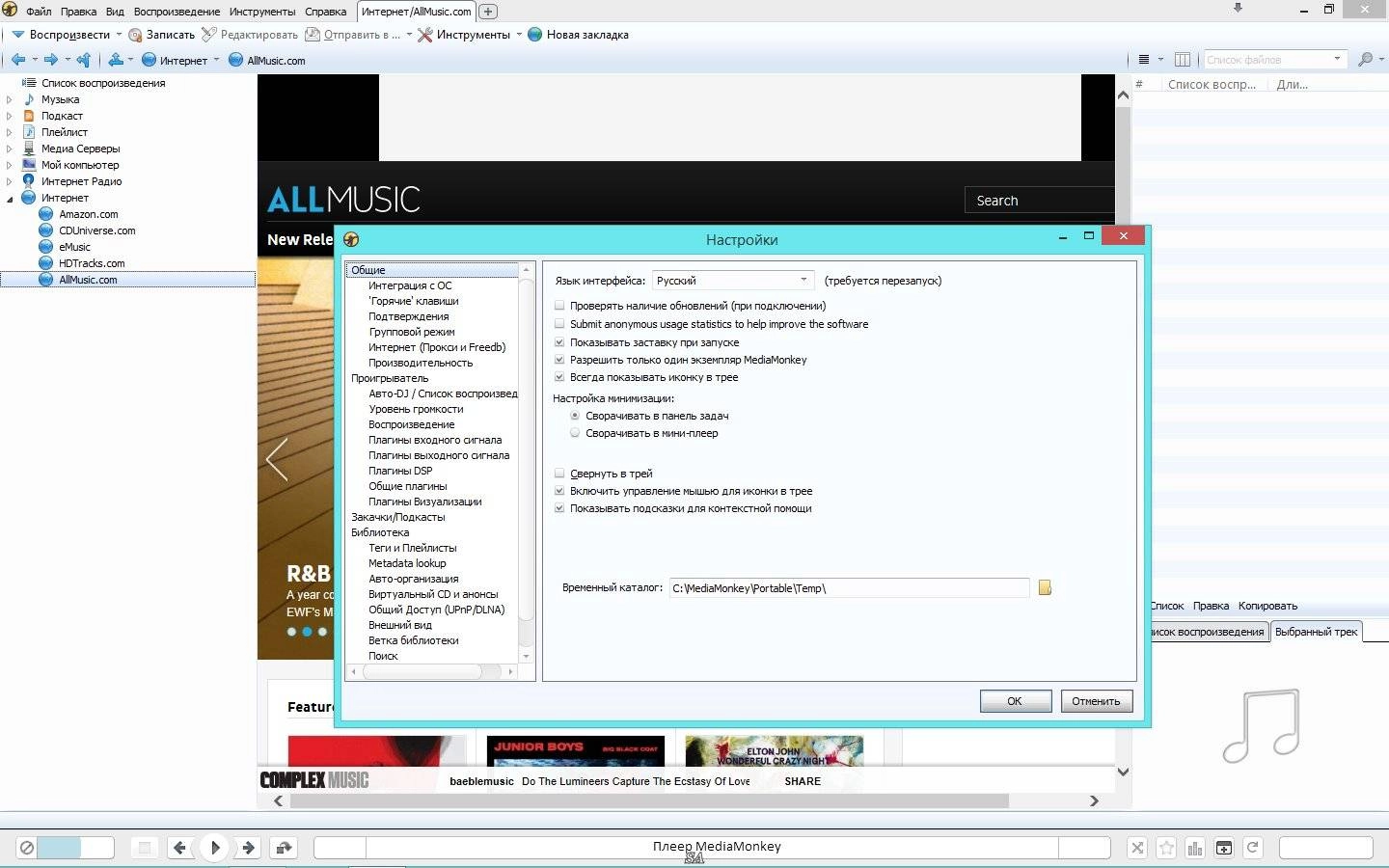This screenshot has height=868, width=1389.
Task: Open dropdown next to list view icon
Action: click(1160, 60)
